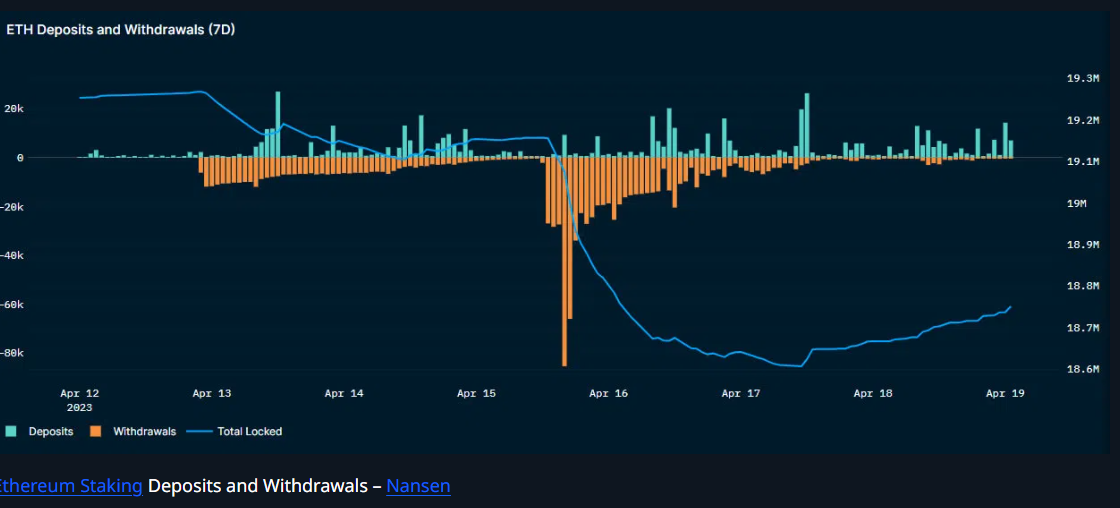
Task: Click the 19.3M label on the right axis
Action: (1083, 78)
